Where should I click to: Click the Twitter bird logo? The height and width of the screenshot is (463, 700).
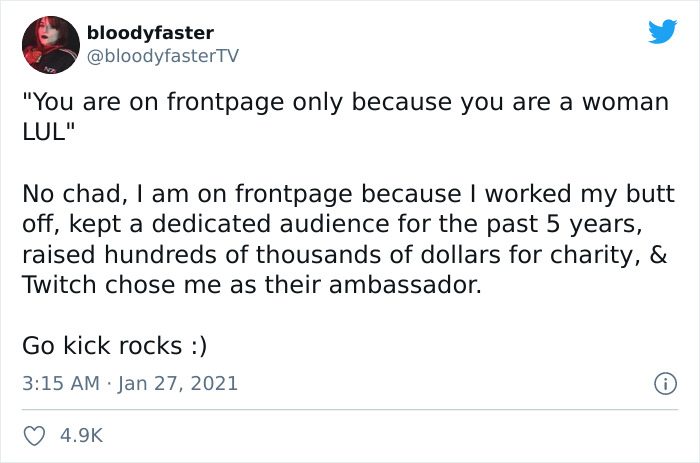click(662, 32)
